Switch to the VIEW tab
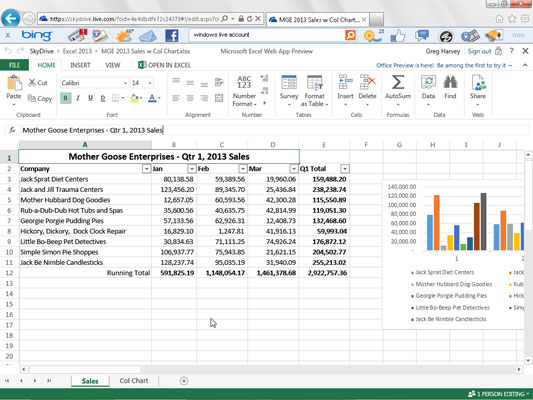Image resolution: width=533 pixels, height=400 pixels. (113, 65)
